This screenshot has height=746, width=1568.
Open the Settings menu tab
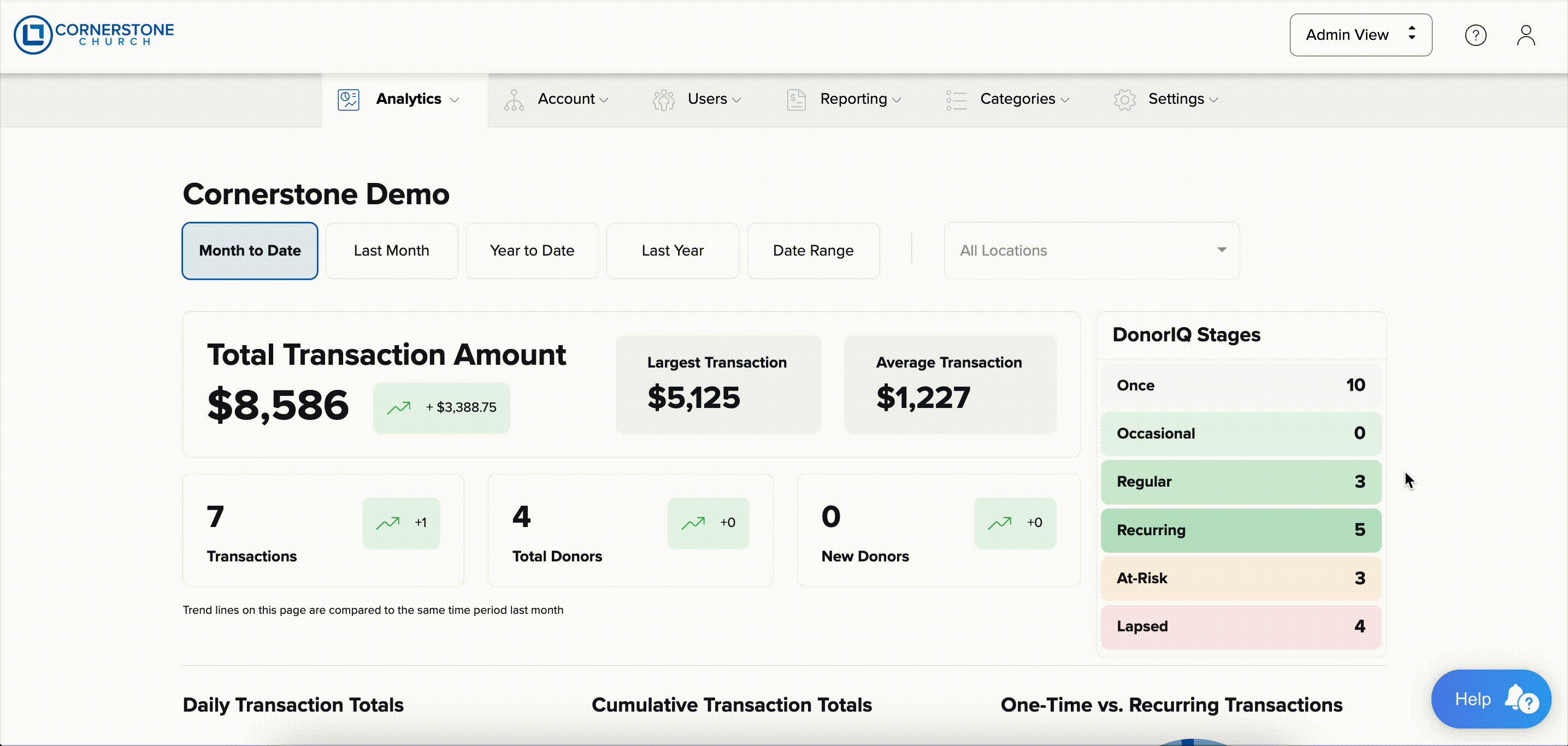[x=1175, y=99]
